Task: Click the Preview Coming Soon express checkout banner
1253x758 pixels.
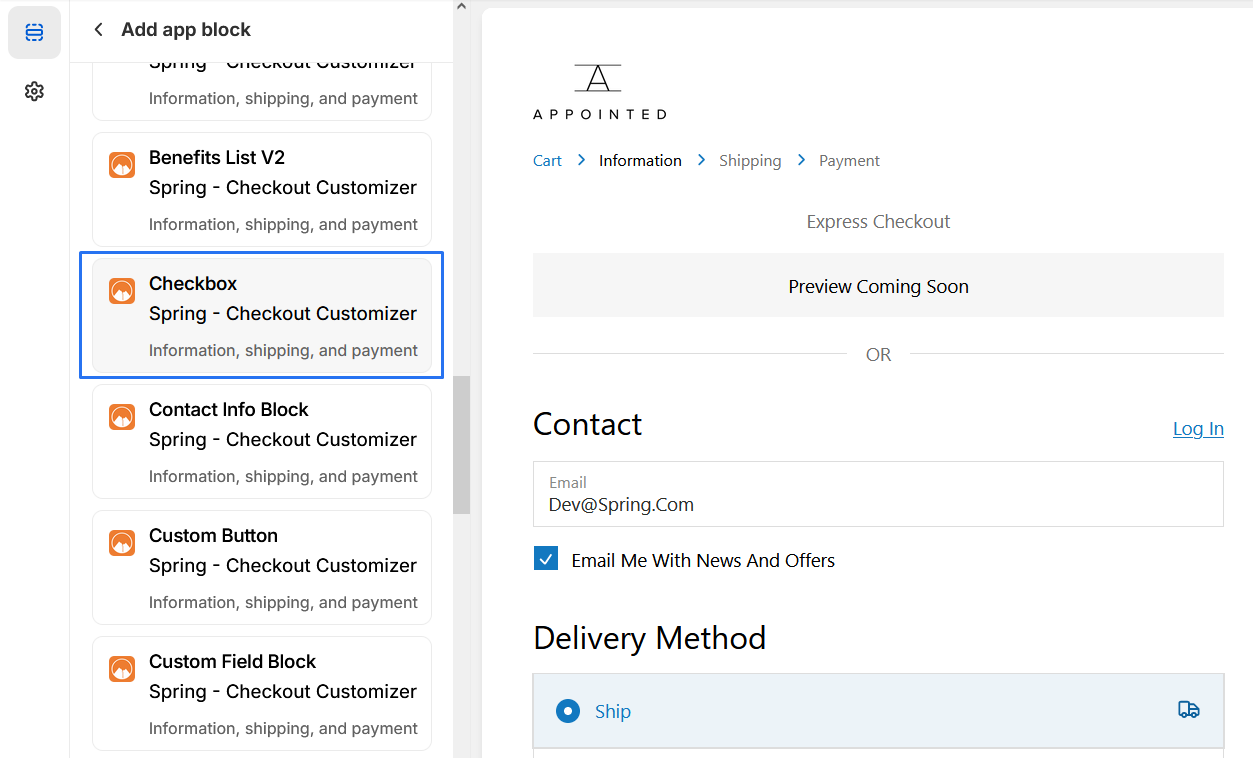Action: (878, 286)
